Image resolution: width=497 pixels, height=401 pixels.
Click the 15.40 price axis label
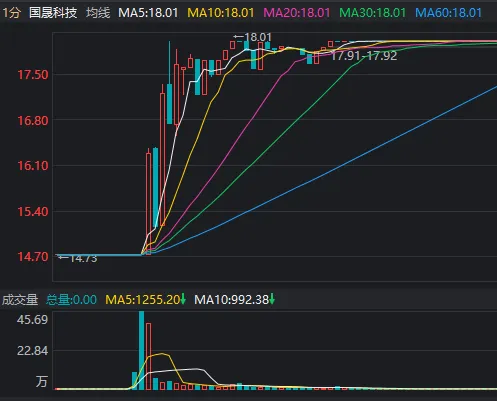coord(33,211)
